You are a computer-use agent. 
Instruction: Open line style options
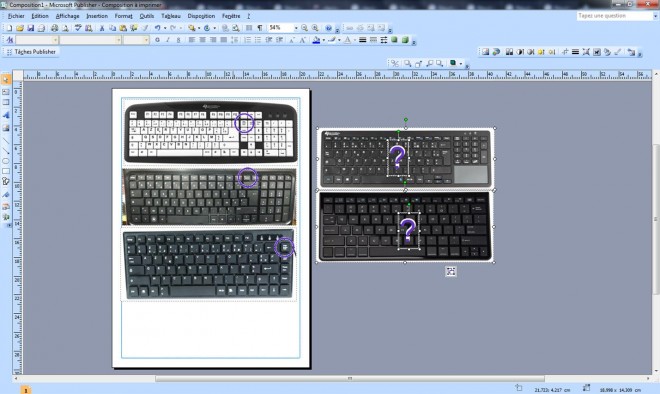[x=362, y=40]
